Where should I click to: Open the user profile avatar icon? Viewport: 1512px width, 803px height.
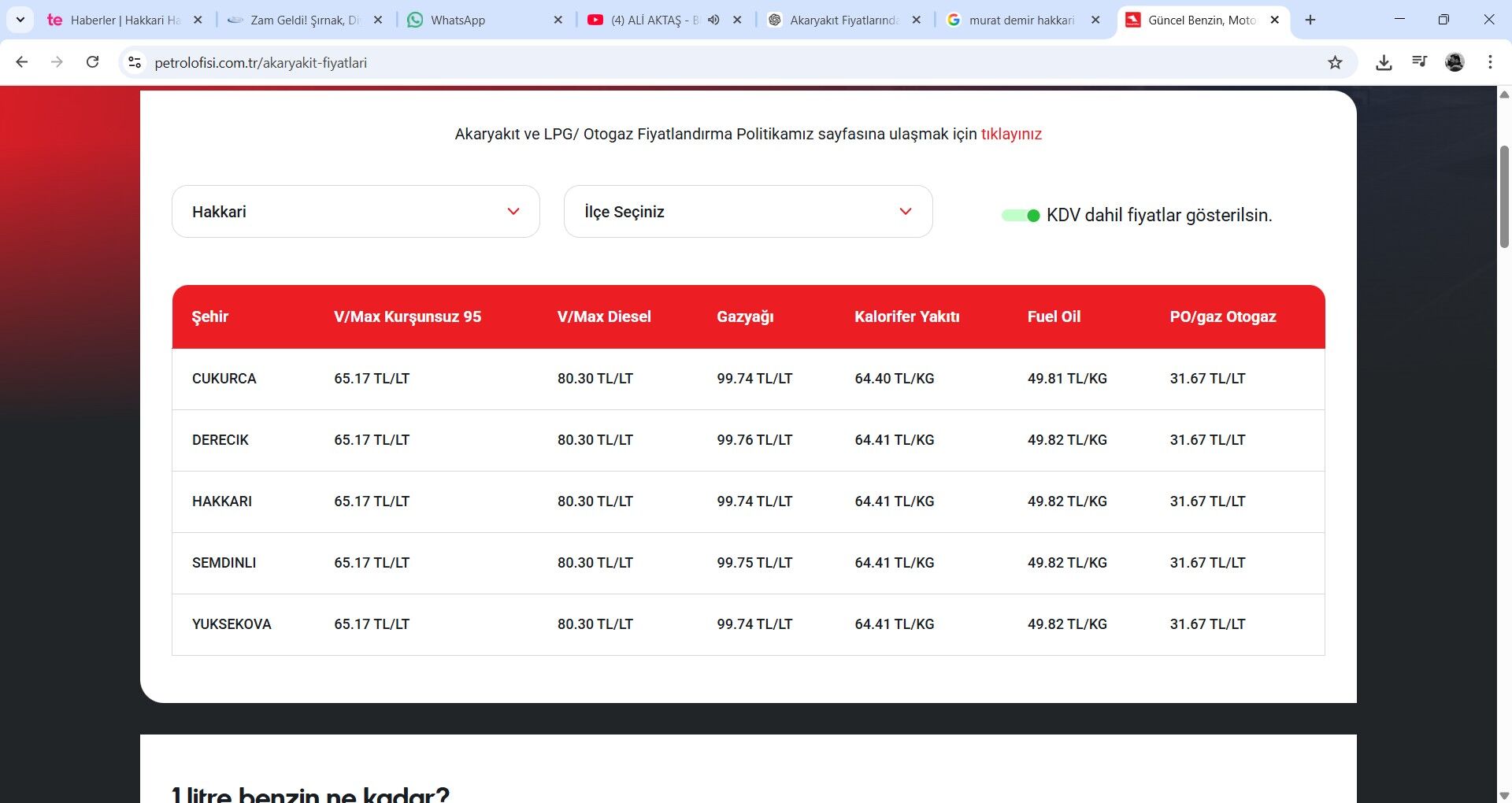pos(1455,62)
